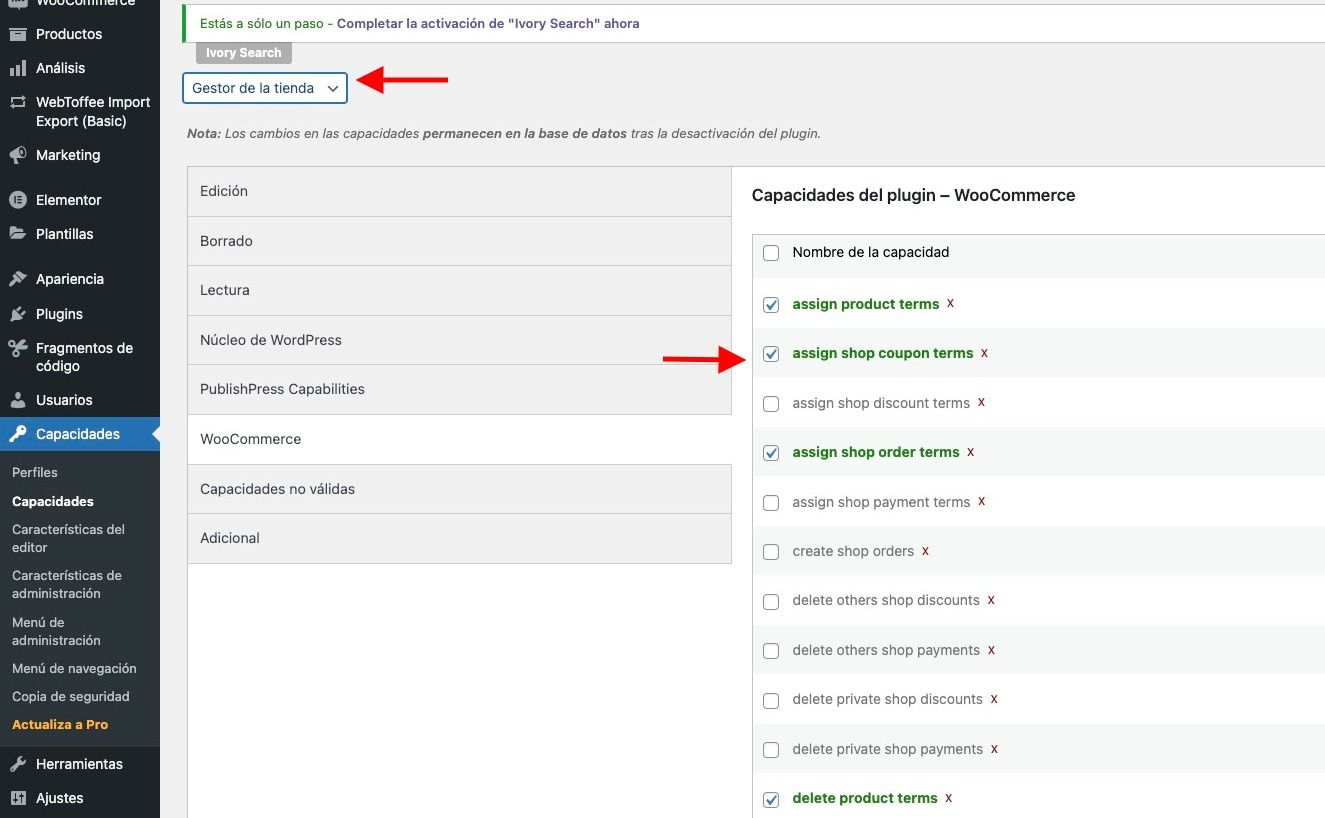Click red x next to delete private shop discounts
Screen dimensions: 1325x818
pyautogui.click(x=994, y=699)
